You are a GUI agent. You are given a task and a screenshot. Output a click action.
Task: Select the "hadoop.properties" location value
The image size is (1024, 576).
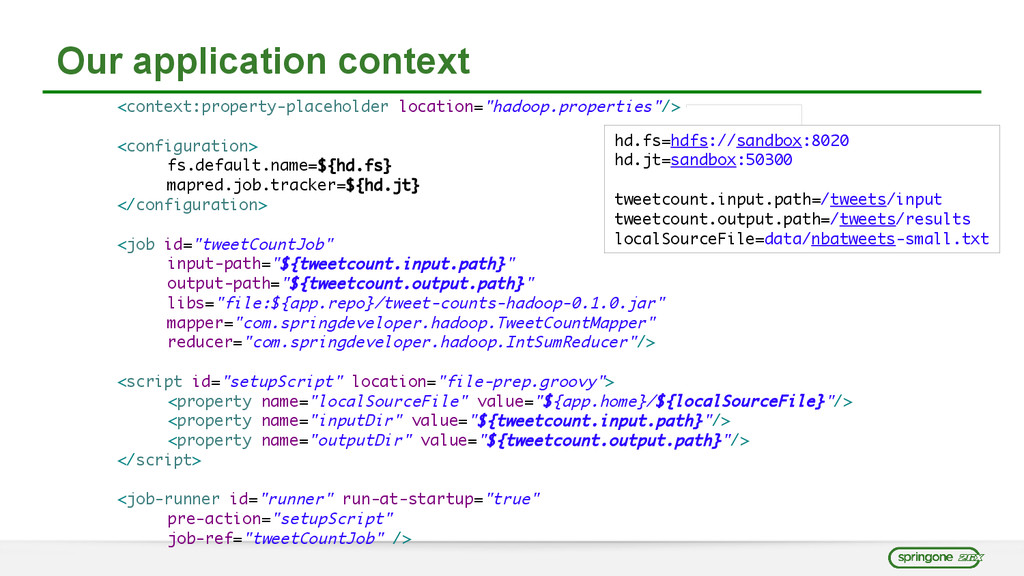point(572,106)
